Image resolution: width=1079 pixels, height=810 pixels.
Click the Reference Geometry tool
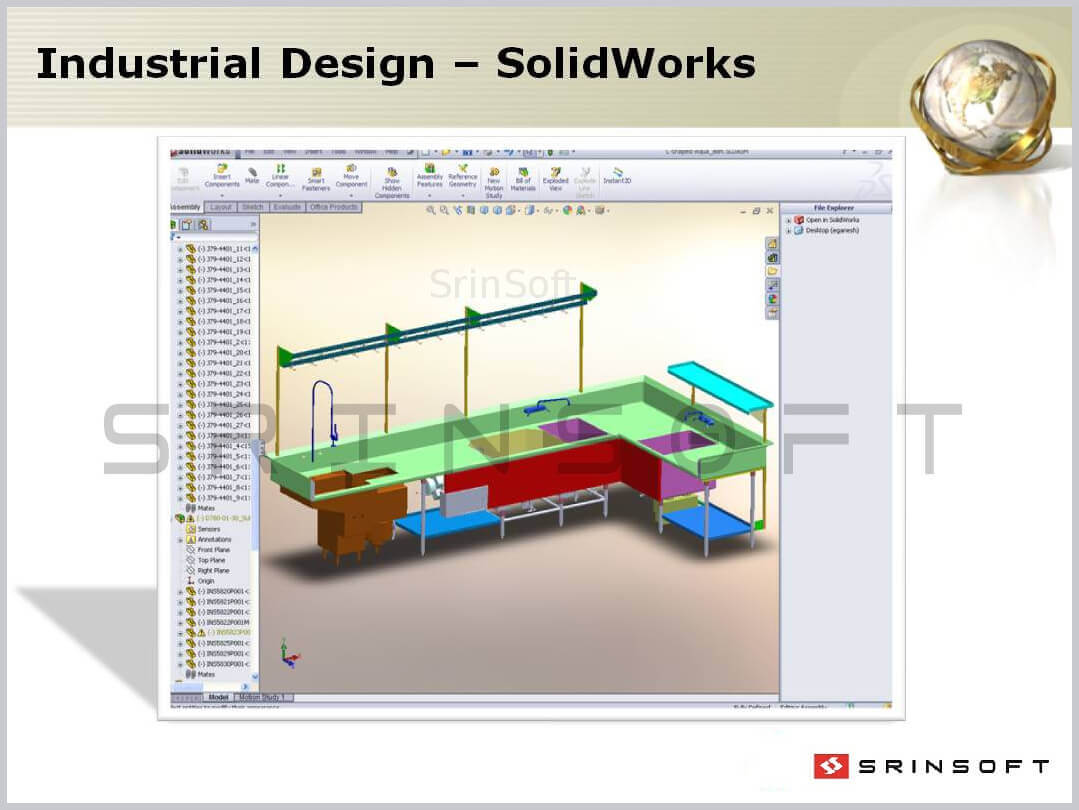pos(462,176)
